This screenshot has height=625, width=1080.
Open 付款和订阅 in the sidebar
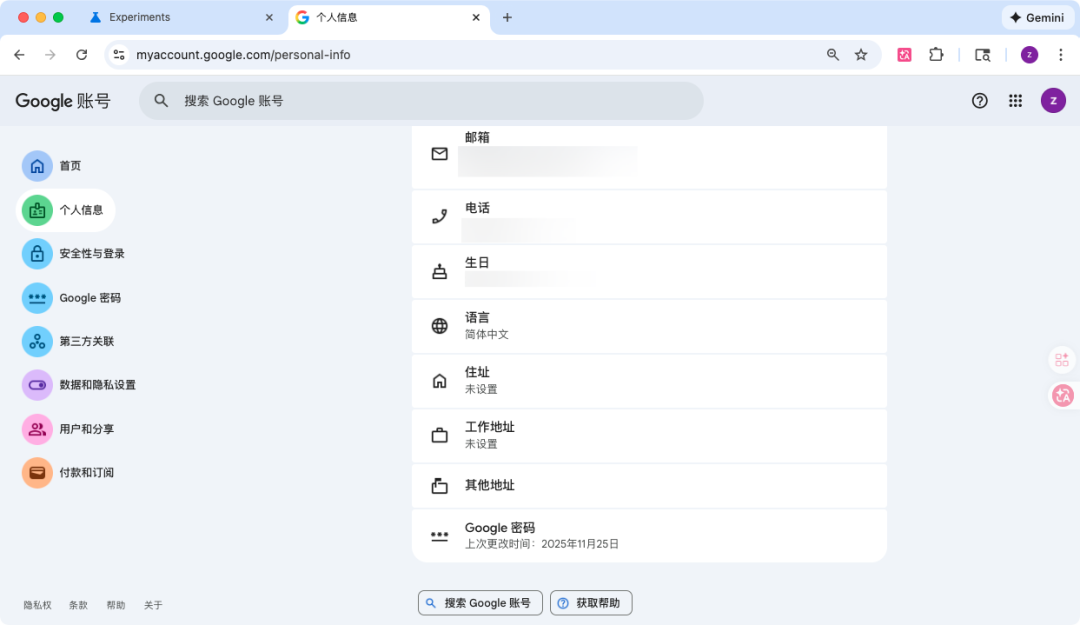pyautogui.click(x=68, y=472)
